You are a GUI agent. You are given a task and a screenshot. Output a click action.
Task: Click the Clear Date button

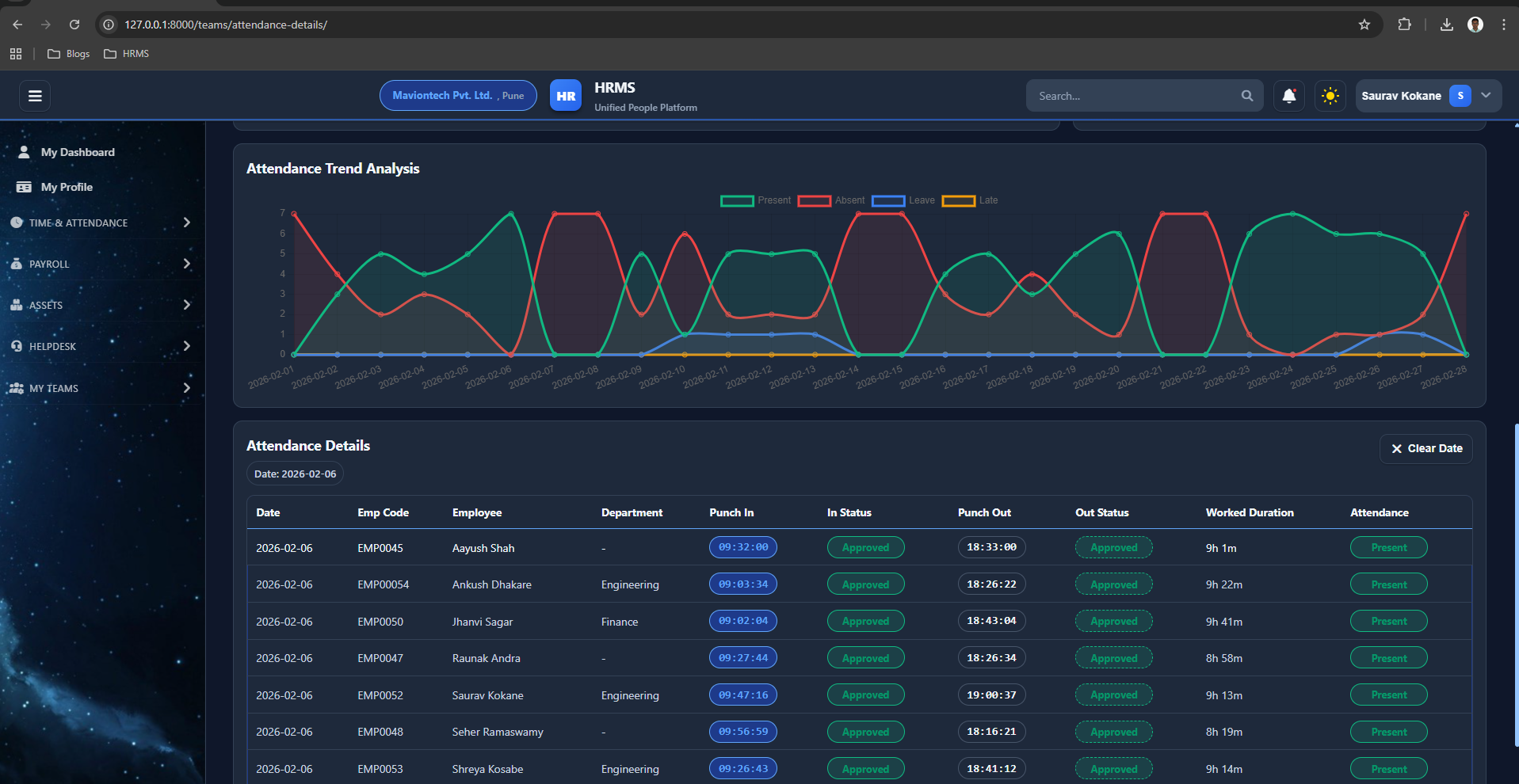[x=1425, y=448]
